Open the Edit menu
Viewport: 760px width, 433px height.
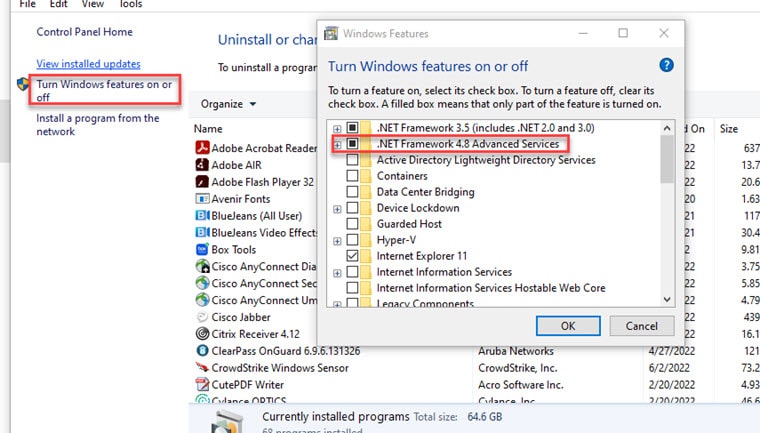point(59,4)
